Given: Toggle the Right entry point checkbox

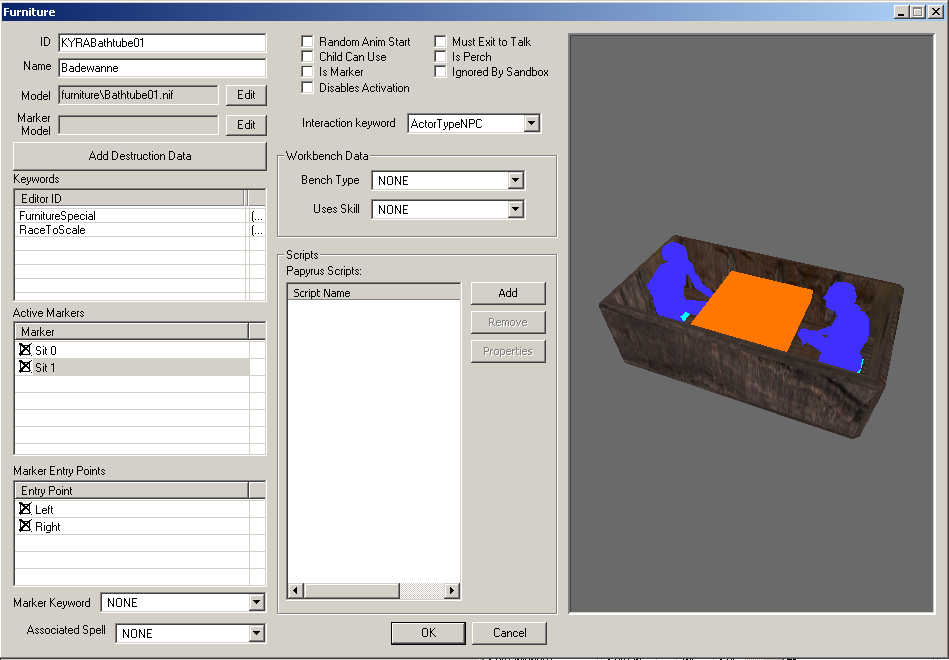Looking at the screenshot, I should pyautogui.click(x=25, y=526).
